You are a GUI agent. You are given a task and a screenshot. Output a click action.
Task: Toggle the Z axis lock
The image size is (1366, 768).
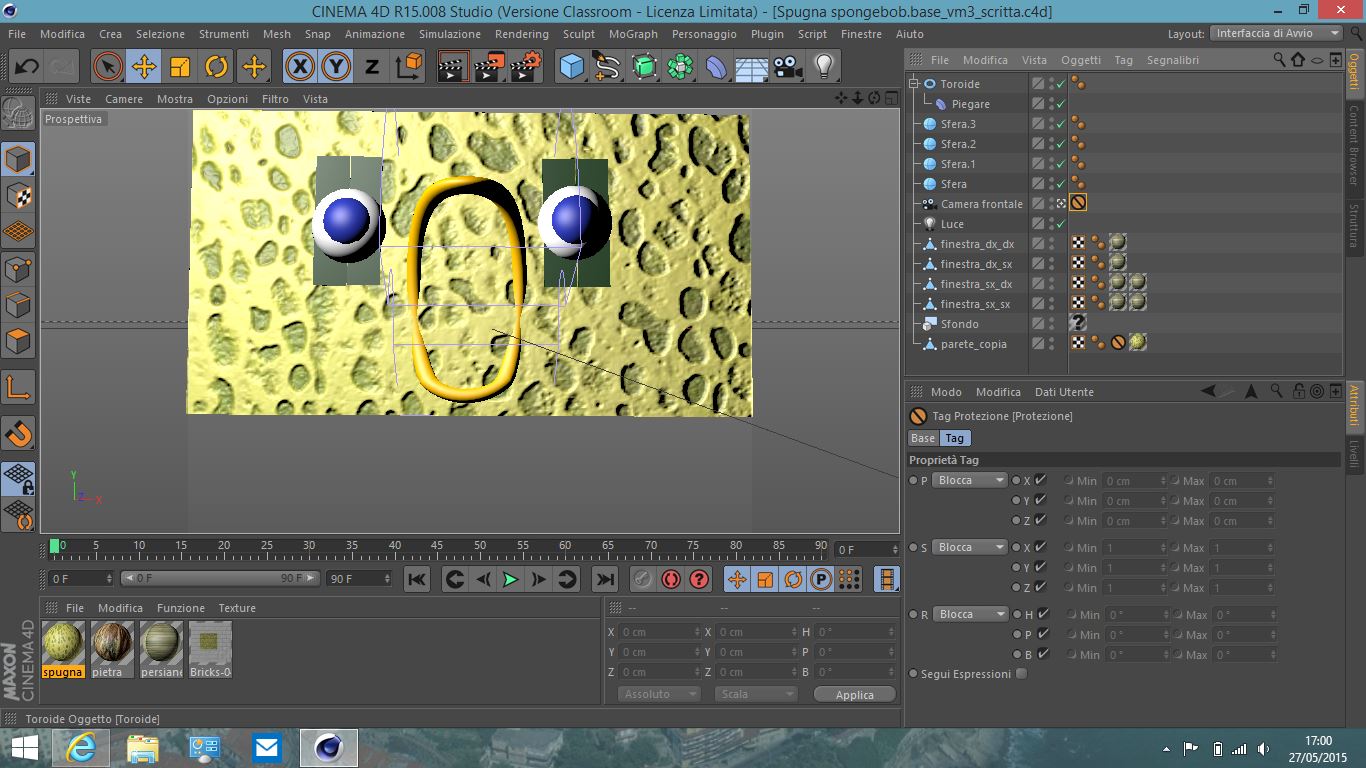point(372,67)
